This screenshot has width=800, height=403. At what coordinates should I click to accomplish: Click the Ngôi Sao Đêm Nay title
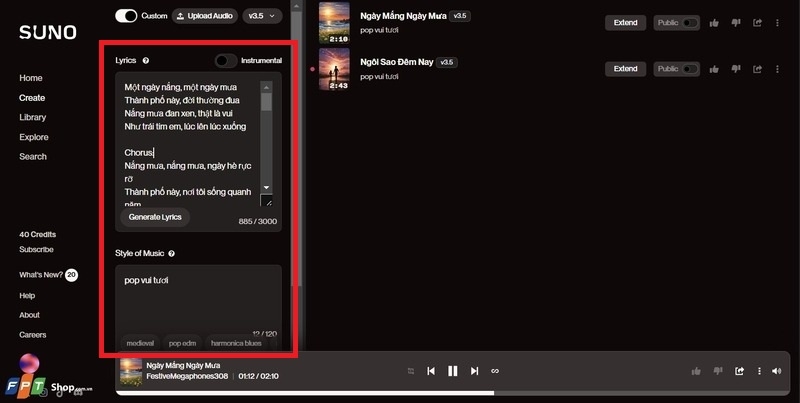click(396, 62)
